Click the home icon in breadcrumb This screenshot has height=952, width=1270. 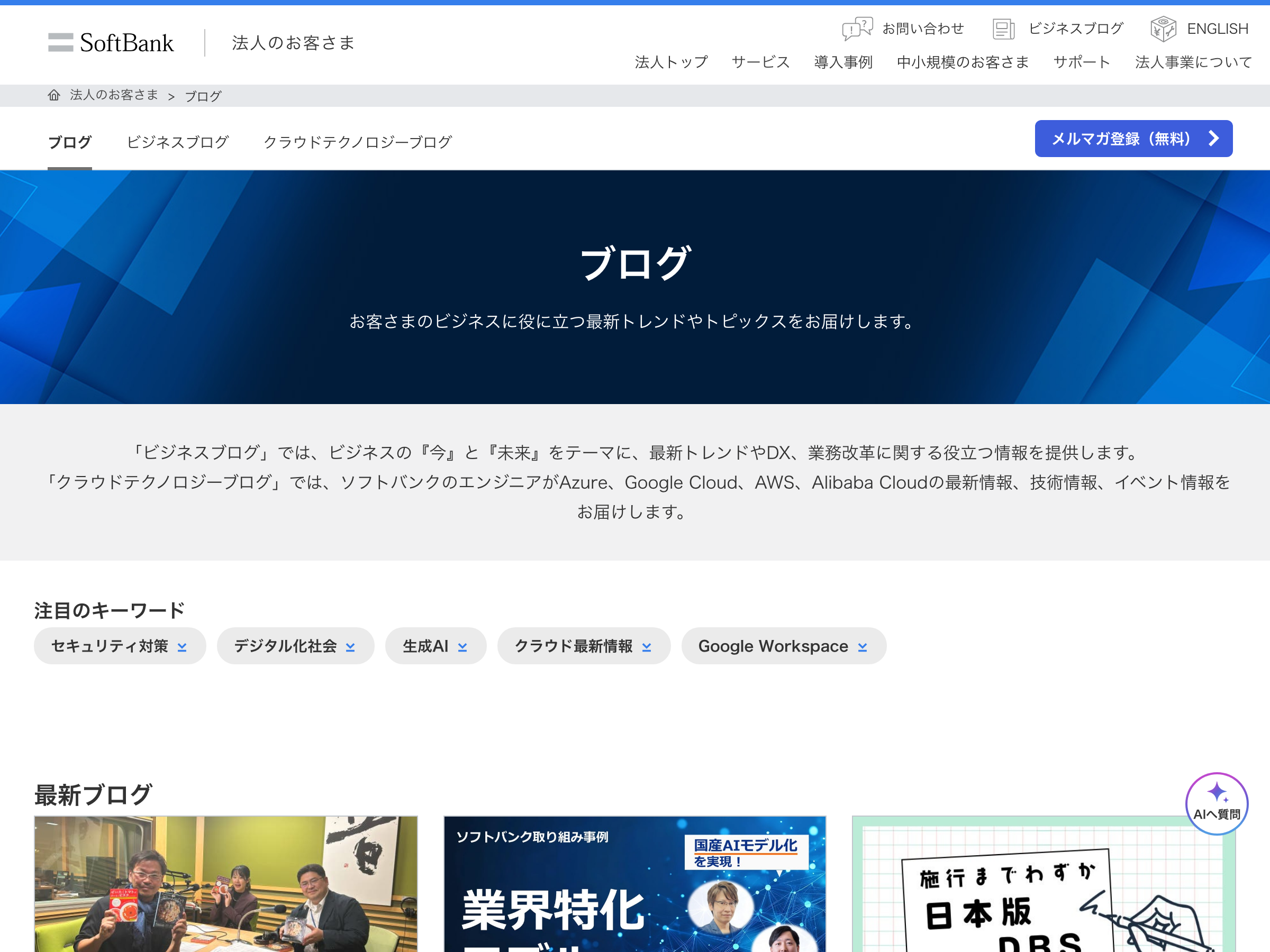pyautogui.click(x=54, y=95)
